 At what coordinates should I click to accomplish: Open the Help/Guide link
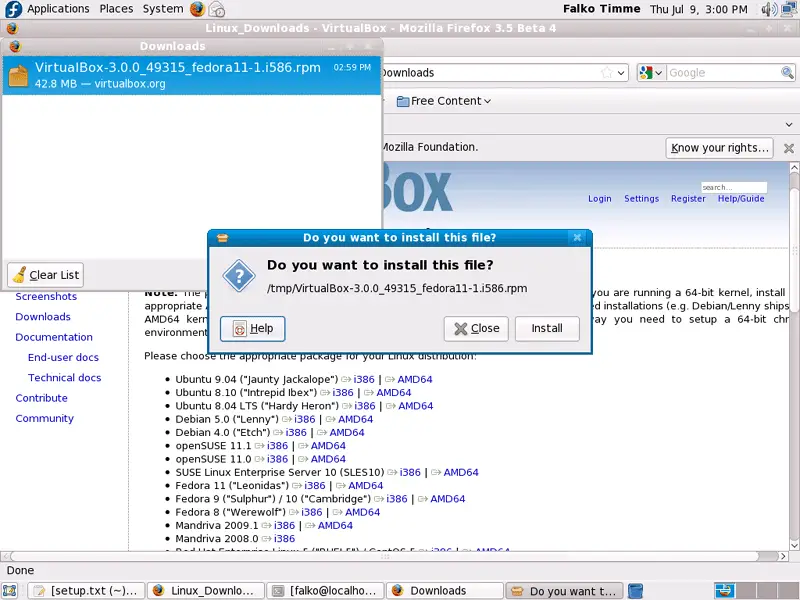(741, 198)
